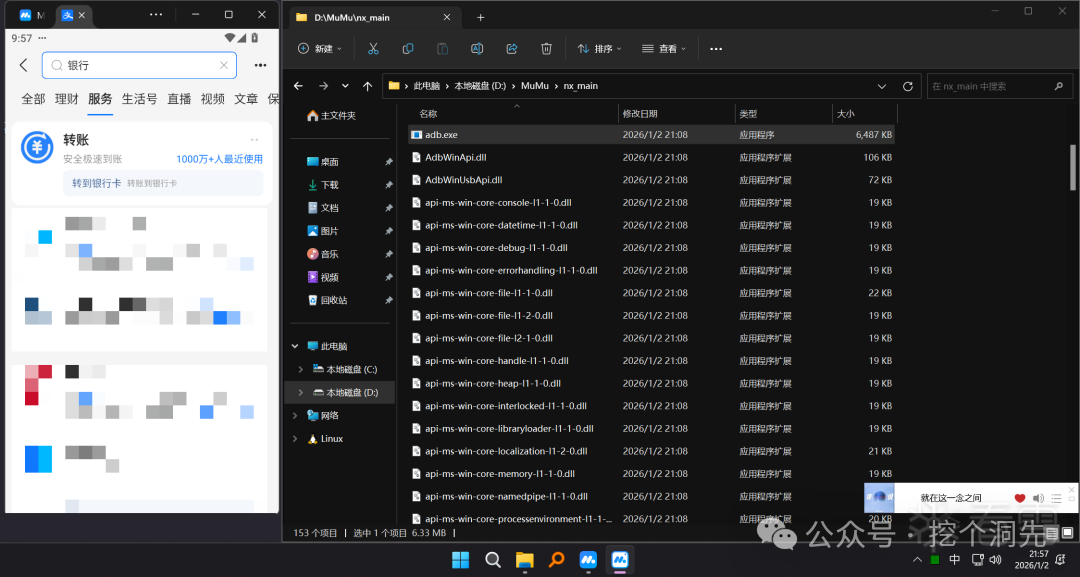This screenshot has width=1080, height=577.
Task: Click the file list vertical scrollbar
Action: tap(1072, 167)
